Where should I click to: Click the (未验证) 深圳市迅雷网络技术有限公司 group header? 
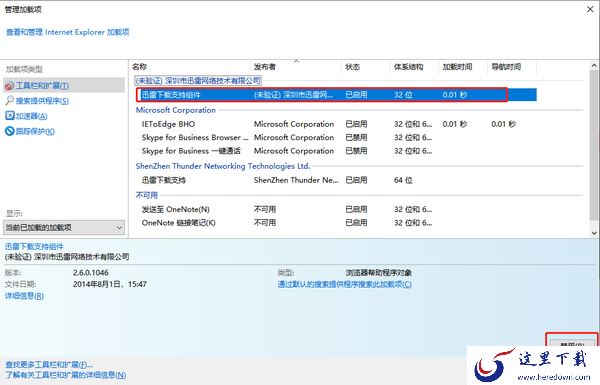point(198,81)
